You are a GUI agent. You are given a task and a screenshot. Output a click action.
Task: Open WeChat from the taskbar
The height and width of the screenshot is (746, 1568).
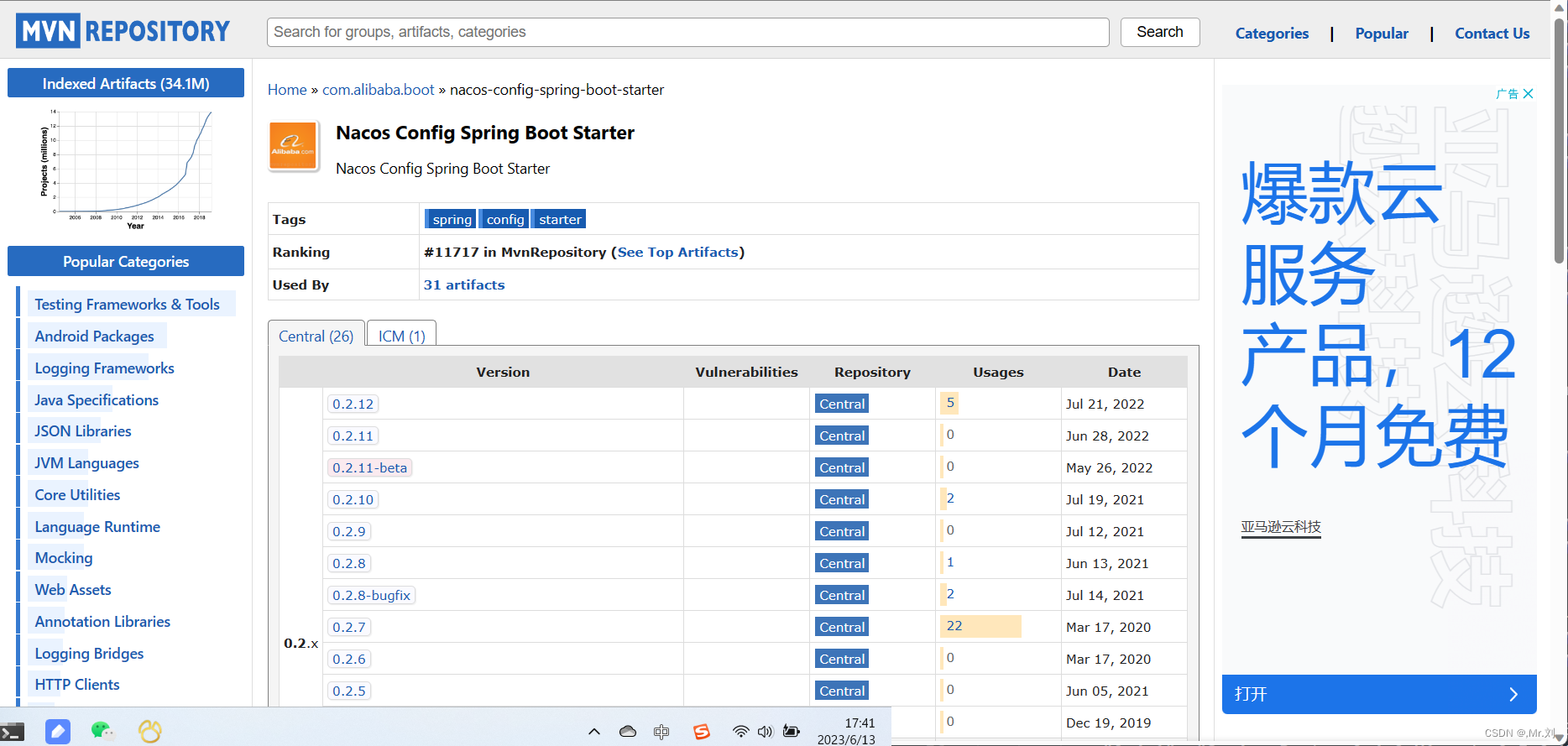[x=102, y=731]
